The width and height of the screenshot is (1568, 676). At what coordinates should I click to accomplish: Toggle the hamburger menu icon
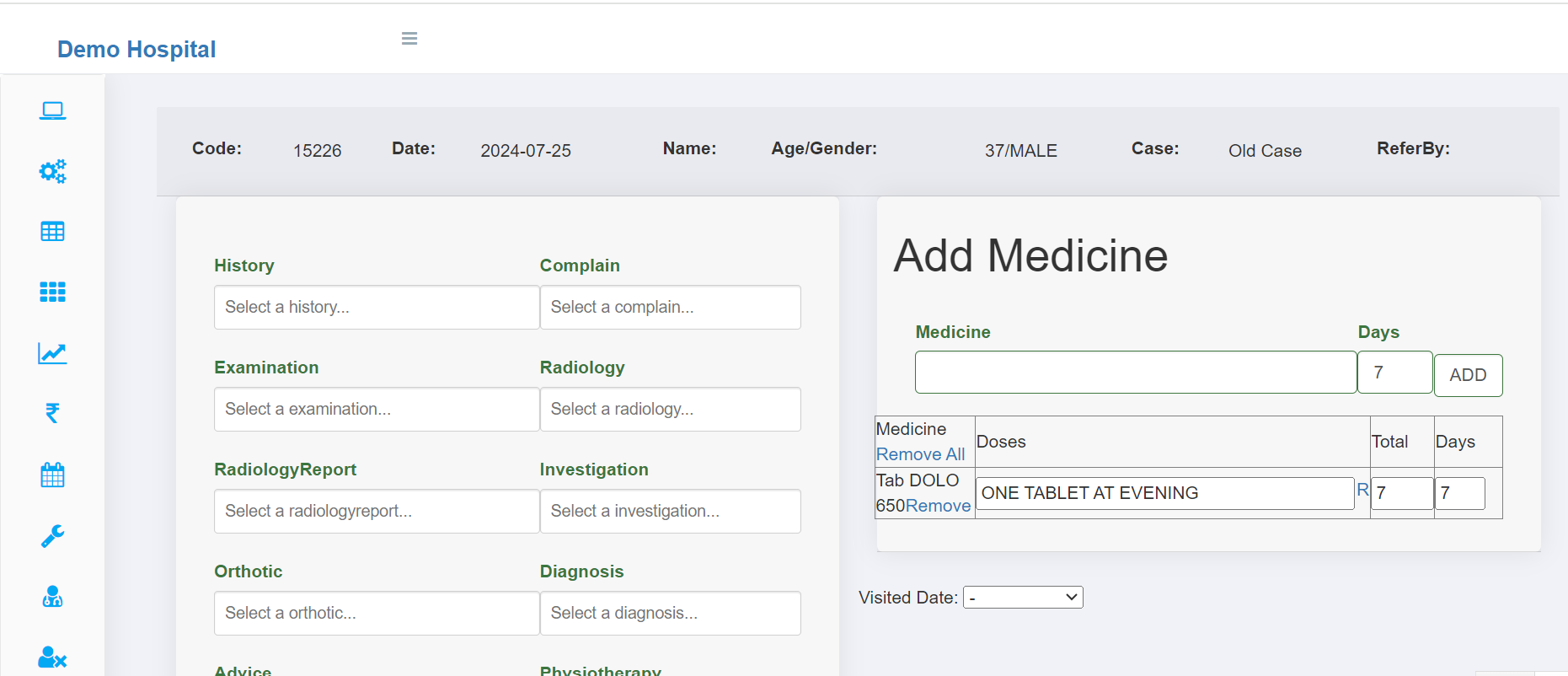point(409,39)
